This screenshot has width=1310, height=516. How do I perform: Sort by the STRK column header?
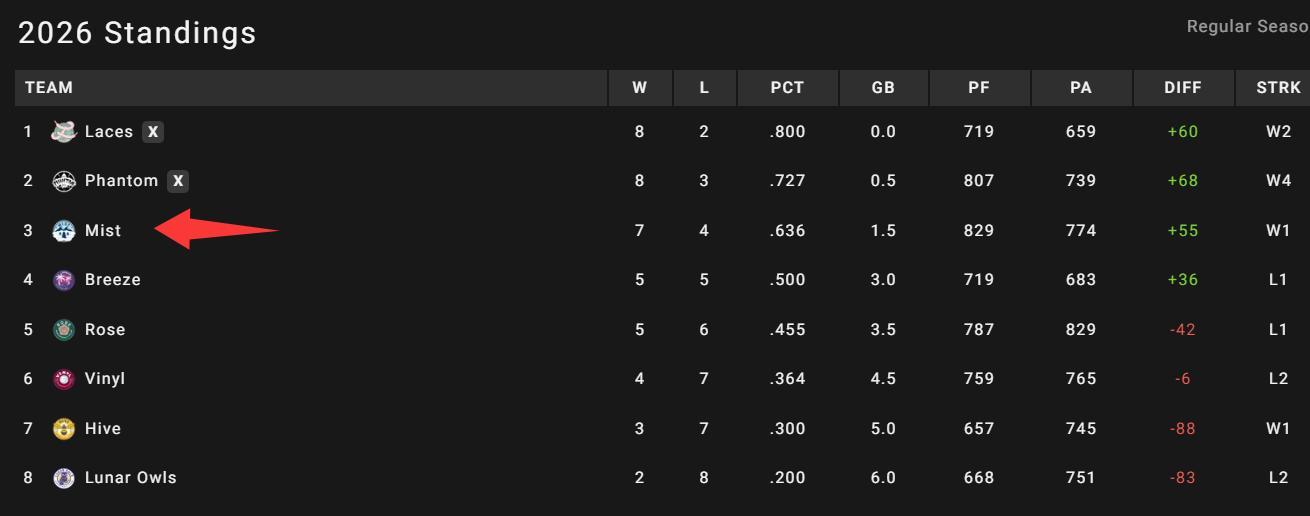[x=1278, y=88]
